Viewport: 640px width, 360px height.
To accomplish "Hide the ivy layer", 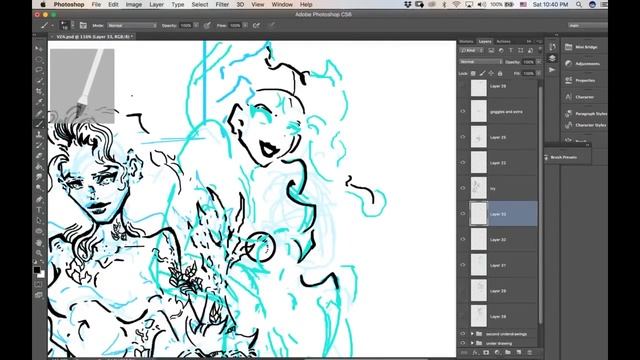I will click(463, 188).
